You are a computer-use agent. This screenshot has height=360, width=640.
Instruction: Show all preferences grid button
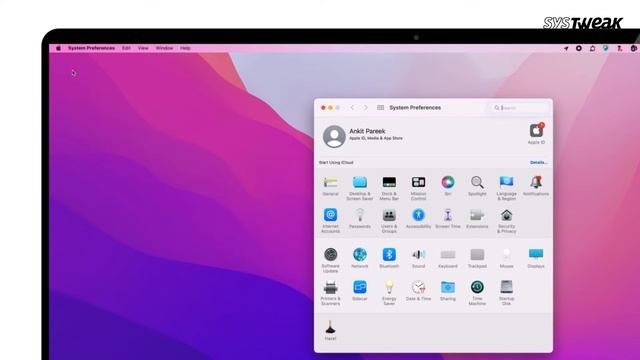click(x=380, y=108)
